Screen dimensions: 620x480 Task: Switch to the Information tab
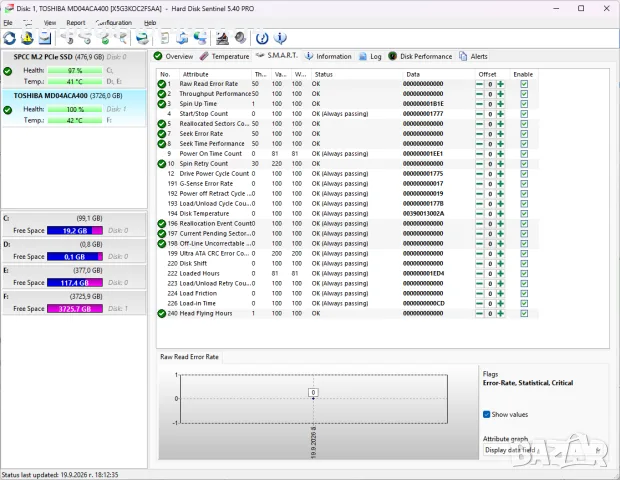point(328,57)
